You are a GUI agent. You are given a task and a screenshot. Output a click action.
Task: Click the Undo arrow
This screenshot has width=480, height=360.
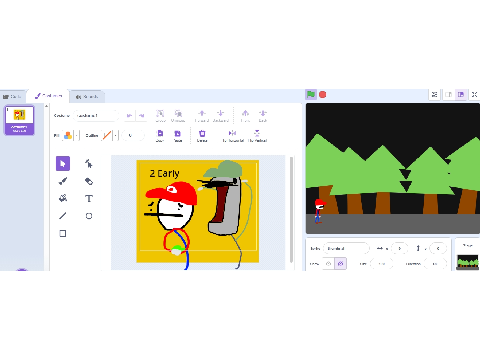(x=129, y=116)
